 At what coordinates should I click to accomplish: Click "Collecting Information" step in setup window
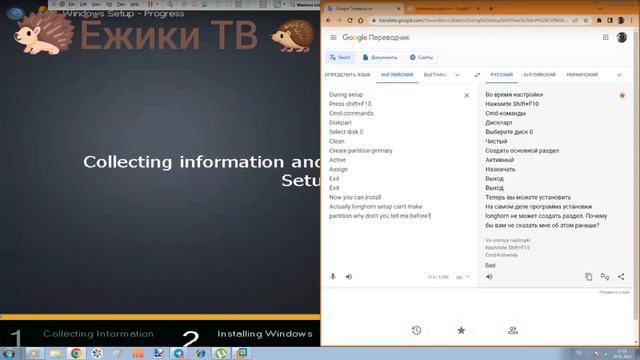[98, 334]
